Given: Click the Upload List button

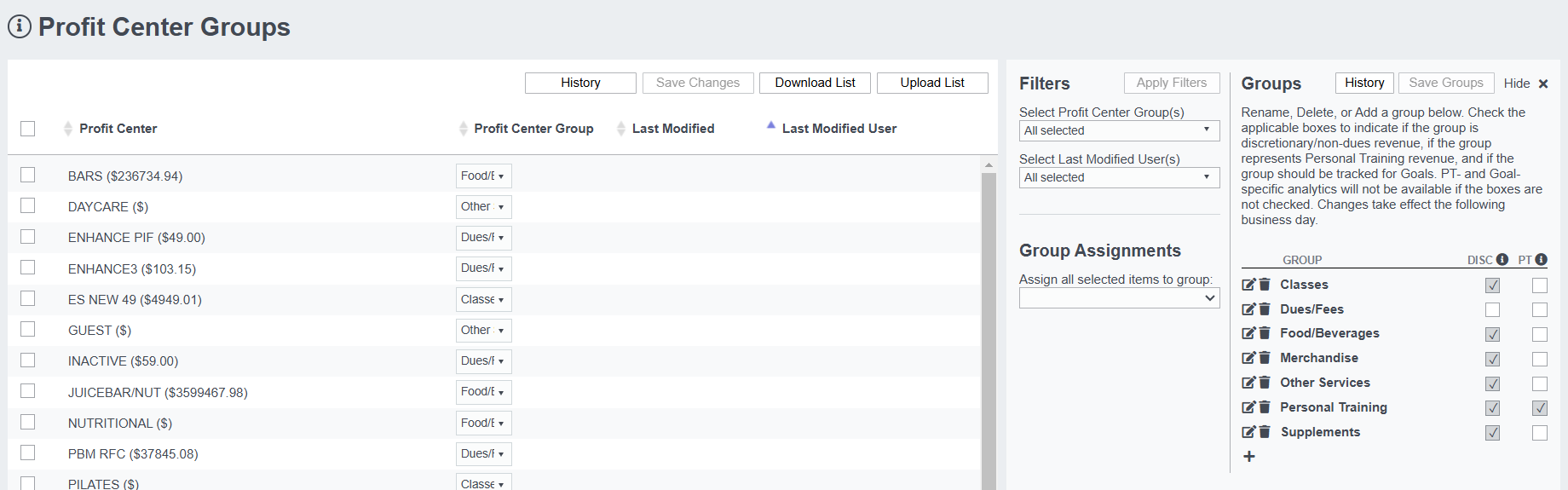Looking at the screenshot, I should click(x=932, y=83).
